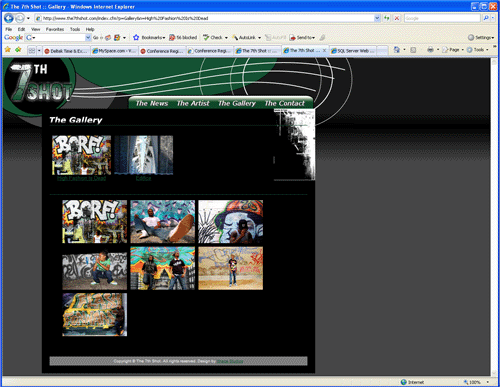
Task: Open The Artist navigation link
Action: click(x=193, y=103)
